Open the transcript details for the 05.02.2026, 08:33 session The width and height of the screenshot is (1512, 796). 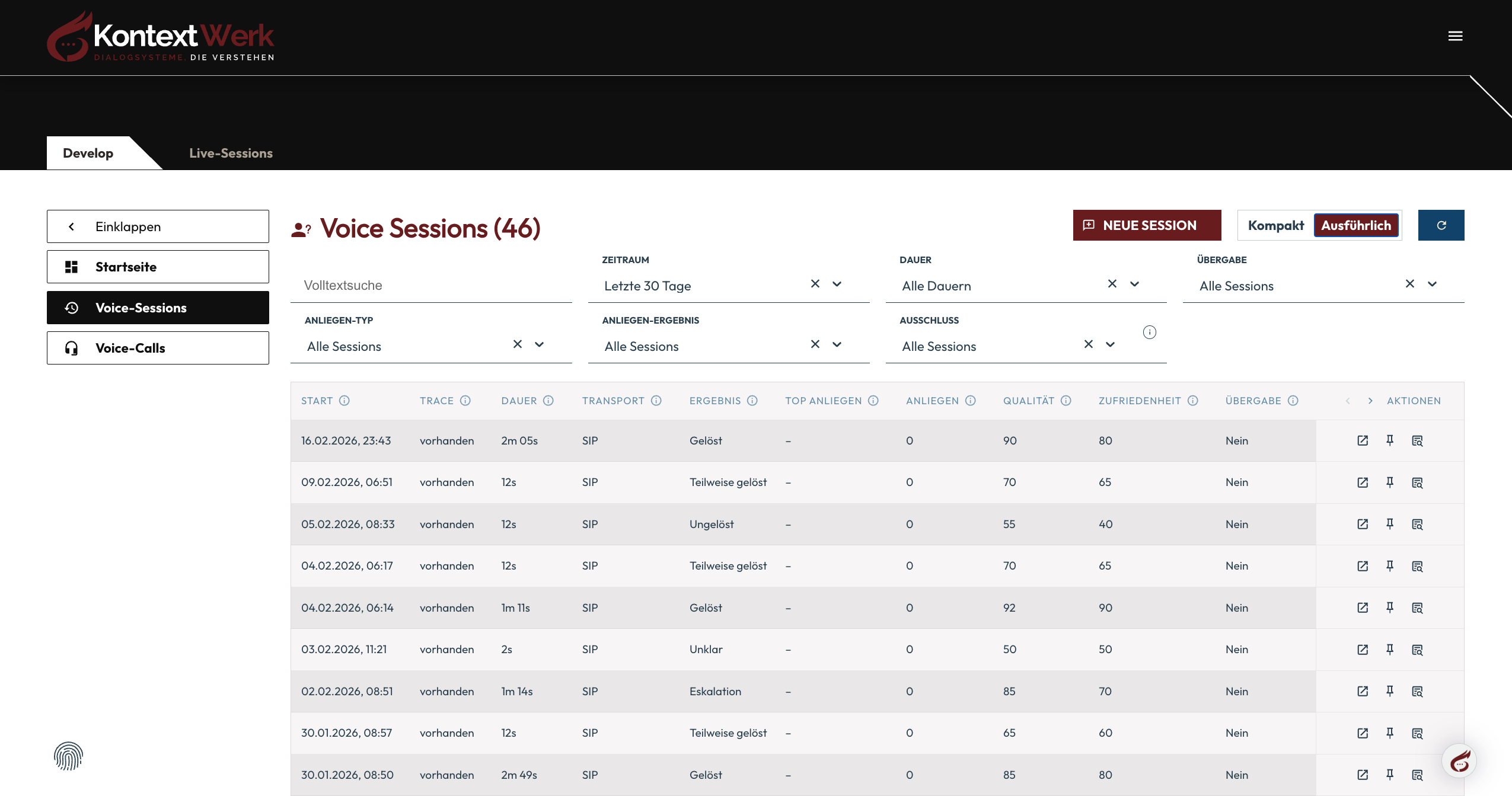pyautogui.click(x=1417, y=524)
